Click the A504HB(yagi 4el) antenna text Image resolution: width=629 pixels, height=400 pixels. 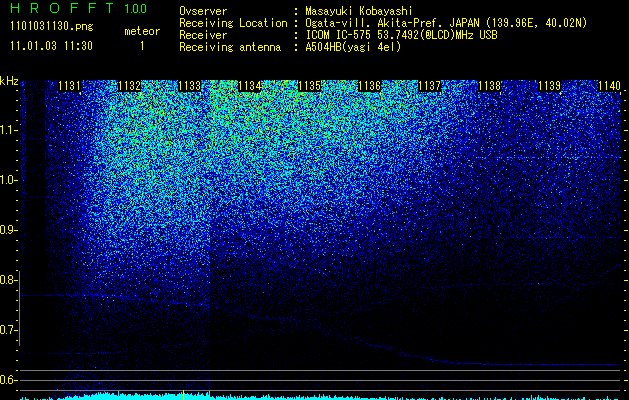[353, 47]
